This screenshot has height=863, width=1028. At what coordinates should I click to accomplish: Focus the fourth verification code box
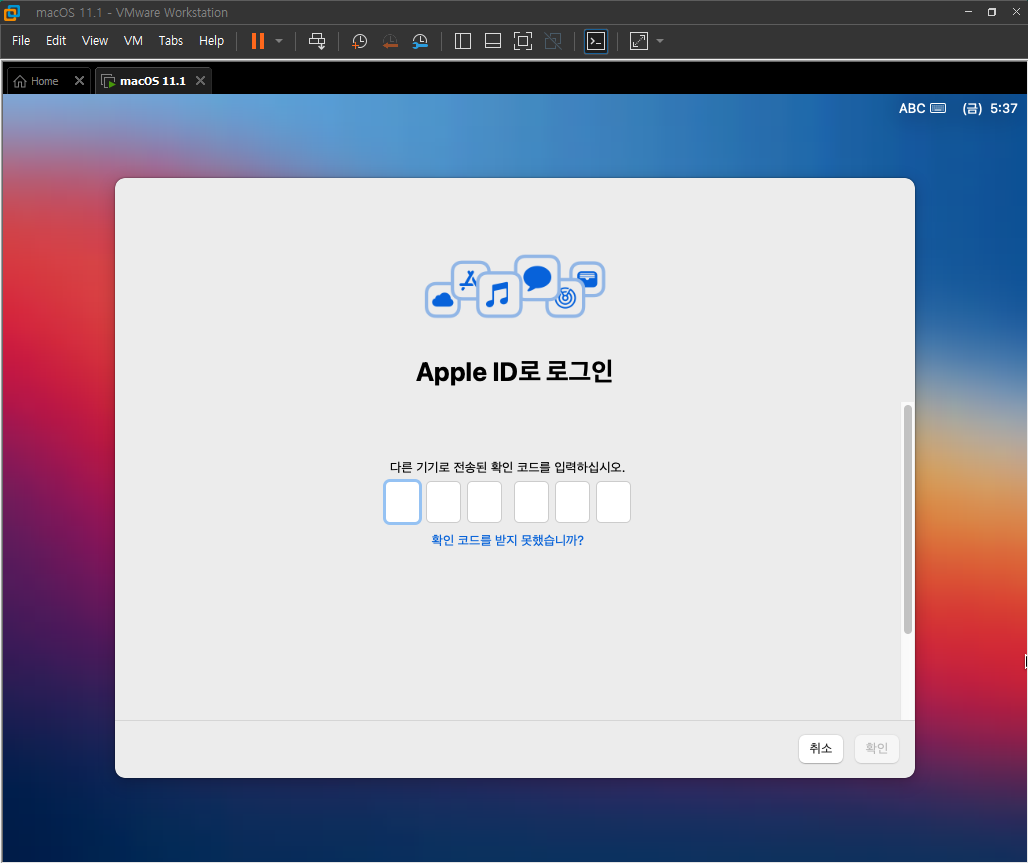click(531, 502)
